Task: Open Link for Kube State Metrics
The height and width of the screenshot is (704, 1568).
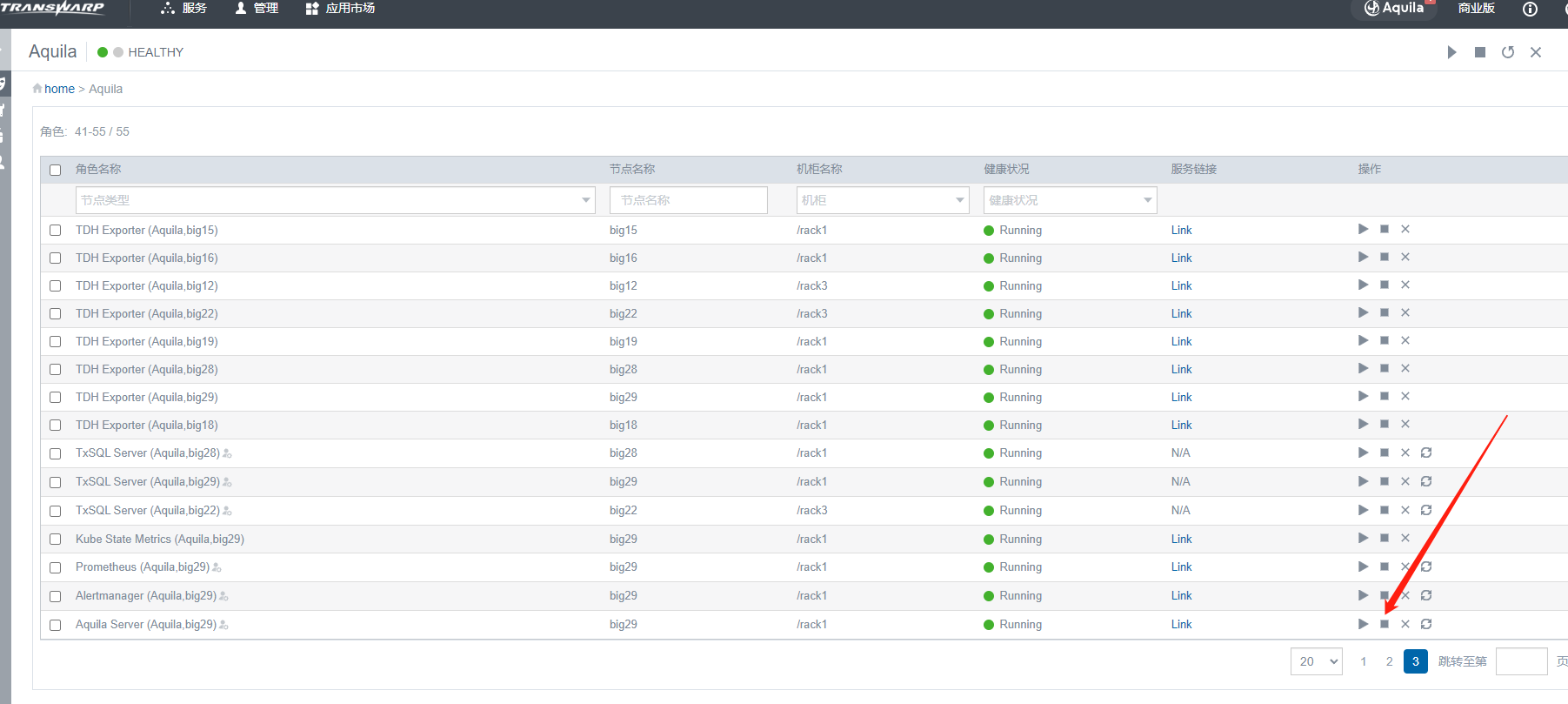Action: 1181,539
